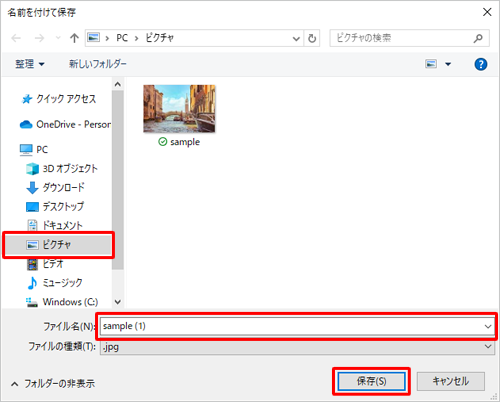The image size is (500, 402).
Task: Open the ダウンロード folder
Action: click(63, 188)
